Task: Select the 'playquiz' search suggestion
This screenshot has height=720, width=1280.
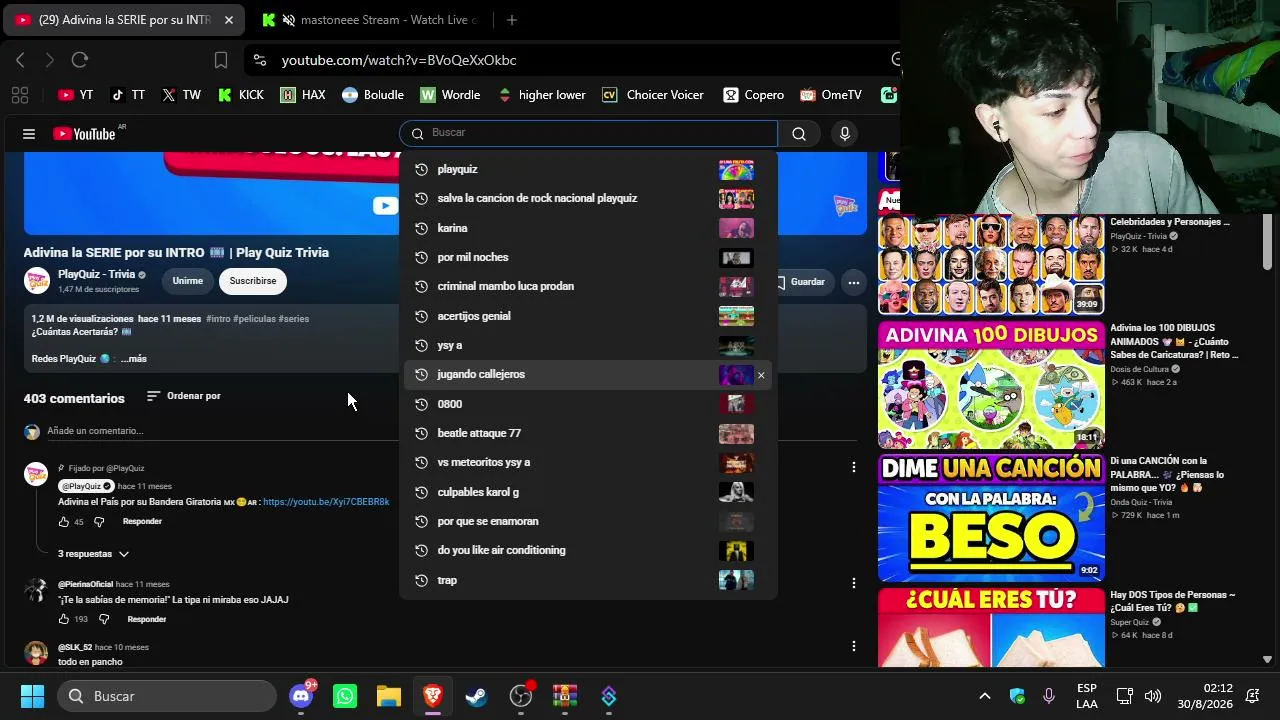Action: coord(588,170)
